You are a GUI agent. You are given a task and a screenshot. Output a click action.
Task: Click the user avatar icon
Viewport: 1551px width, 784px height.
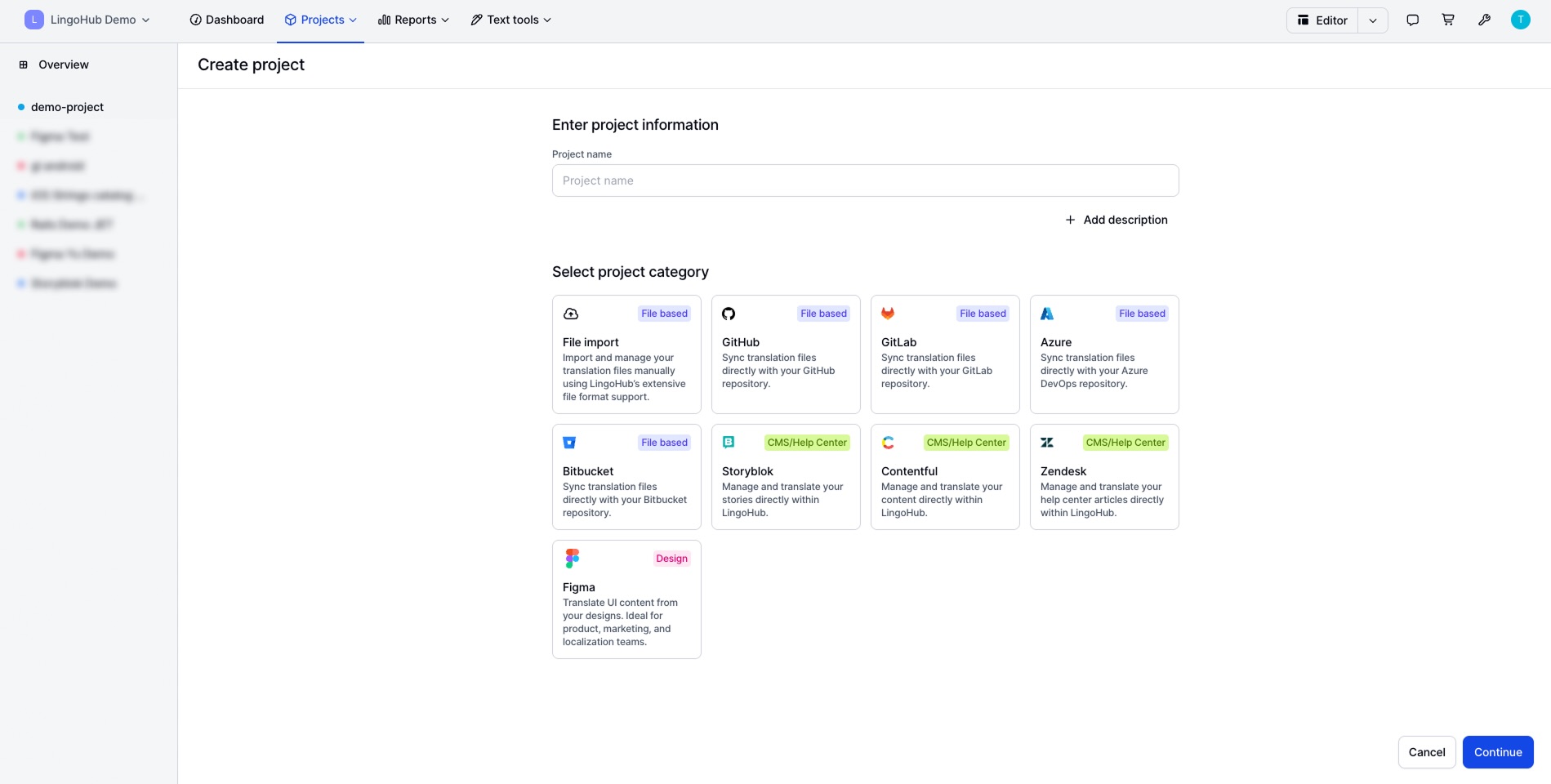(x=1520, y=20)
